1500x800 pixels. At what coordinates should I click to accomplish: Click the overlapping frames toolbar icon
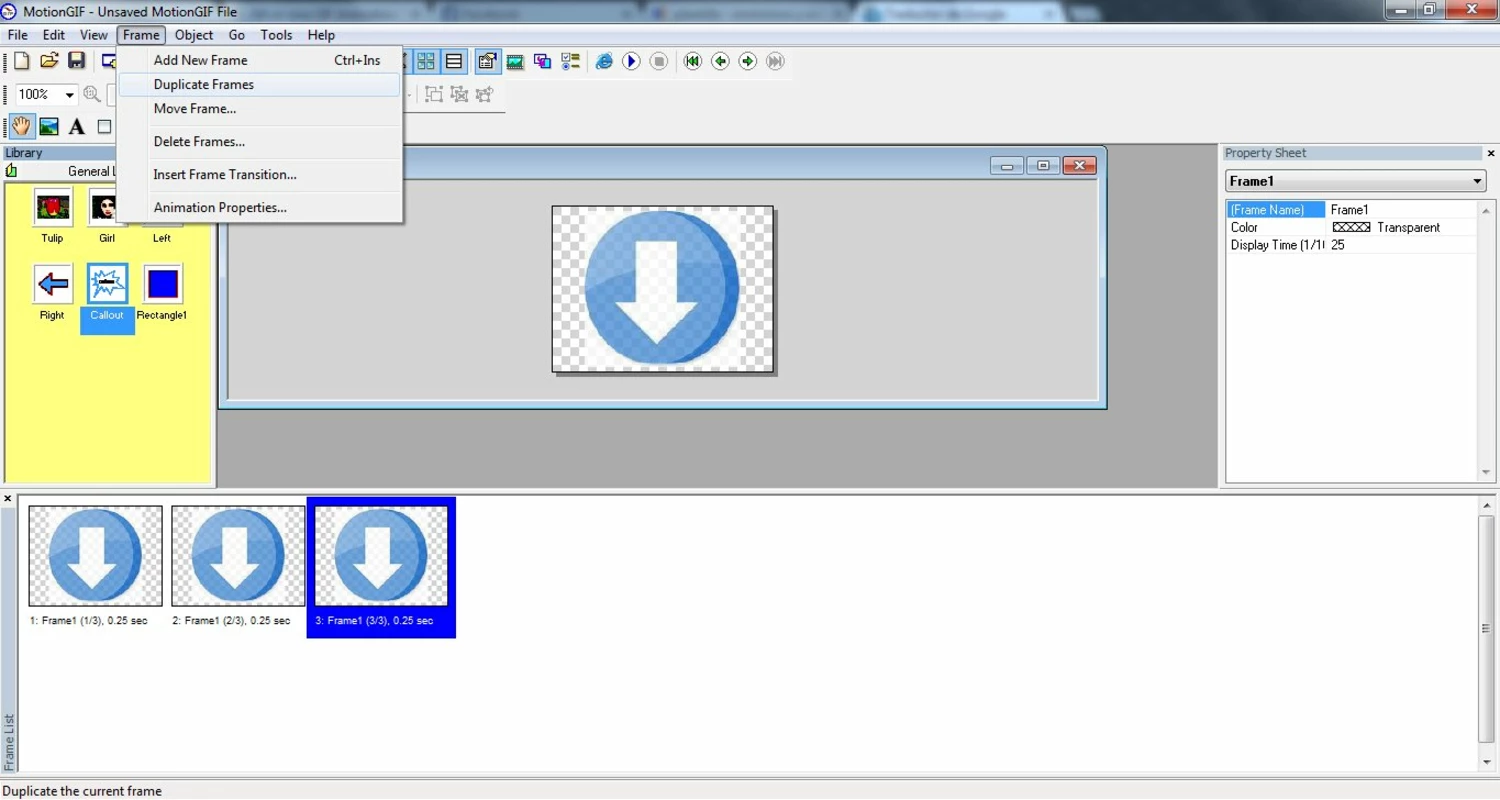[543, 61]
